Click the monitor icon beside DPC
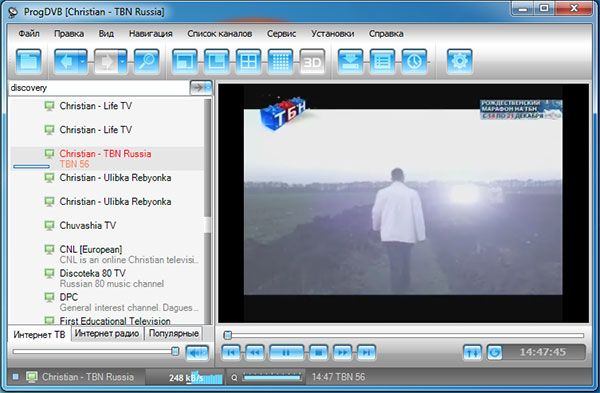600x393 pixels. coord(49,297)
